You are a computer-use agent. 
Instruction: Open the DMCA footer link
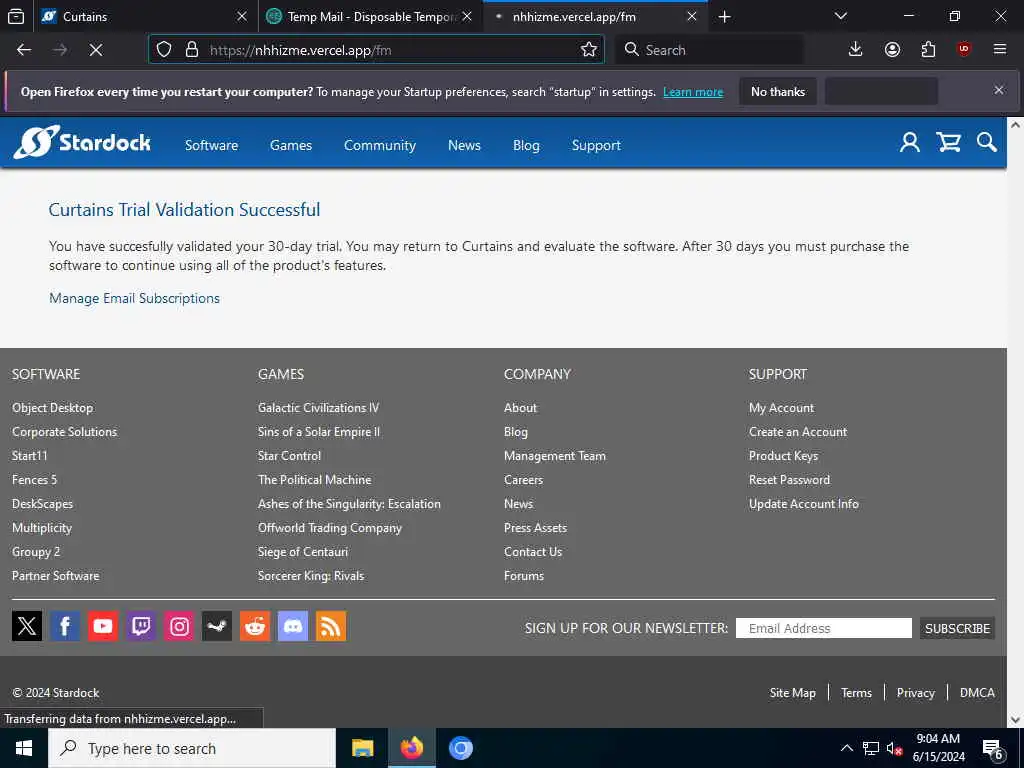977,693
